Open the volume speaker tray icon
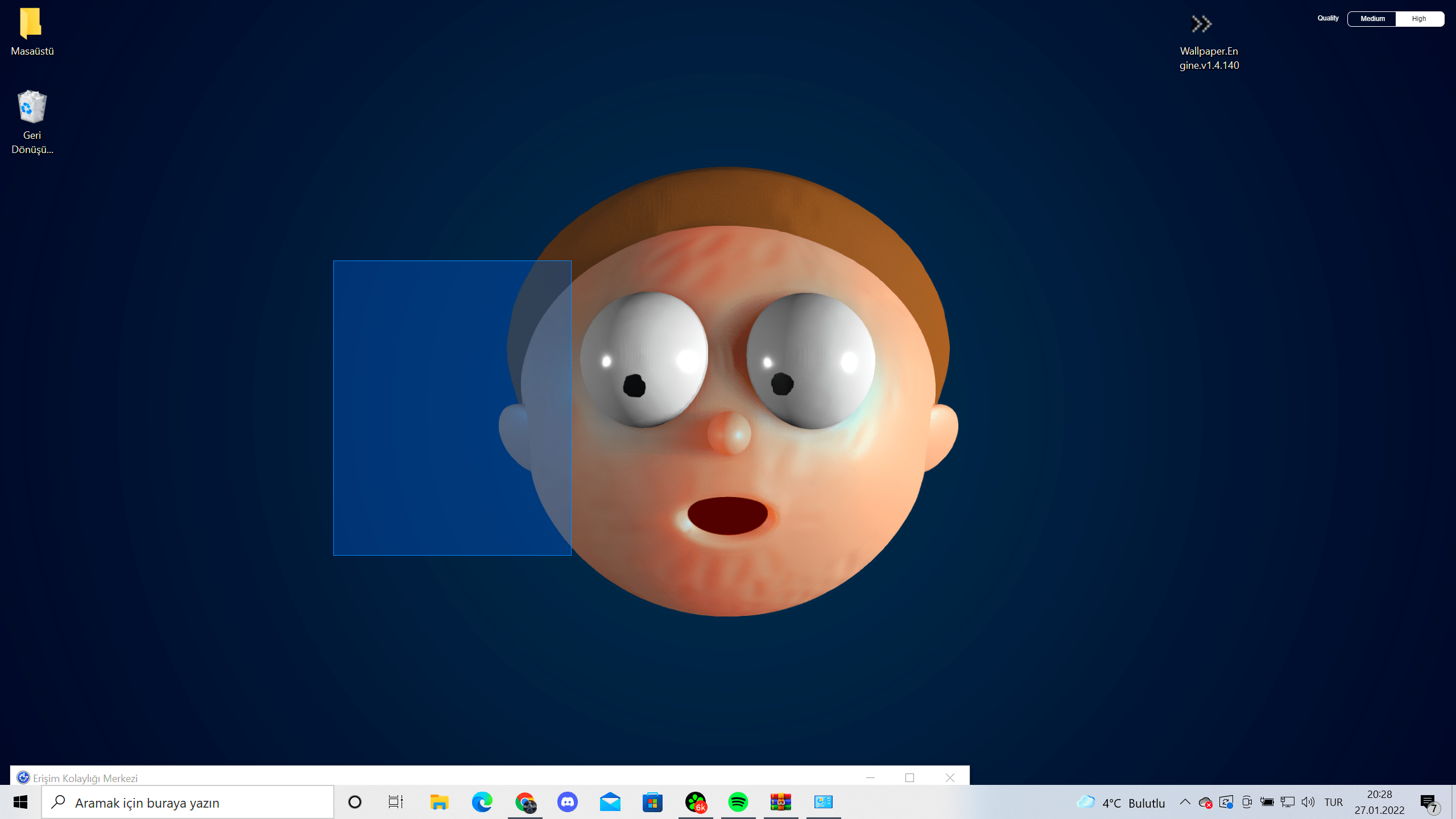 tap(1308, 803)
